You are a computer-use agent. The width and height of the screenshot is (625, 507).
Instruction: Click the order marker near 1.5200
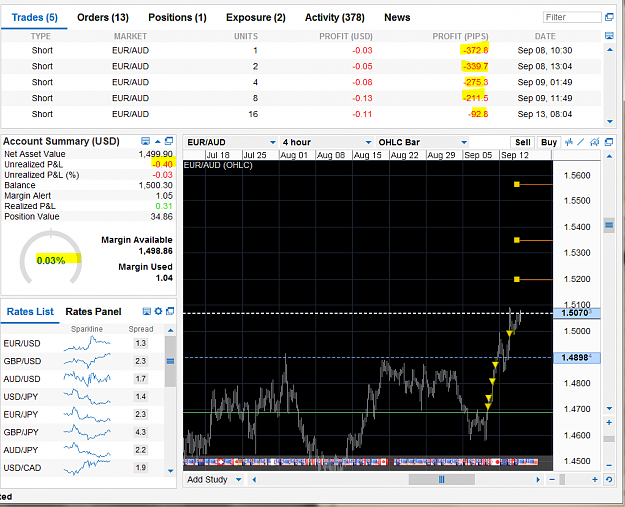tap(517, 279)
